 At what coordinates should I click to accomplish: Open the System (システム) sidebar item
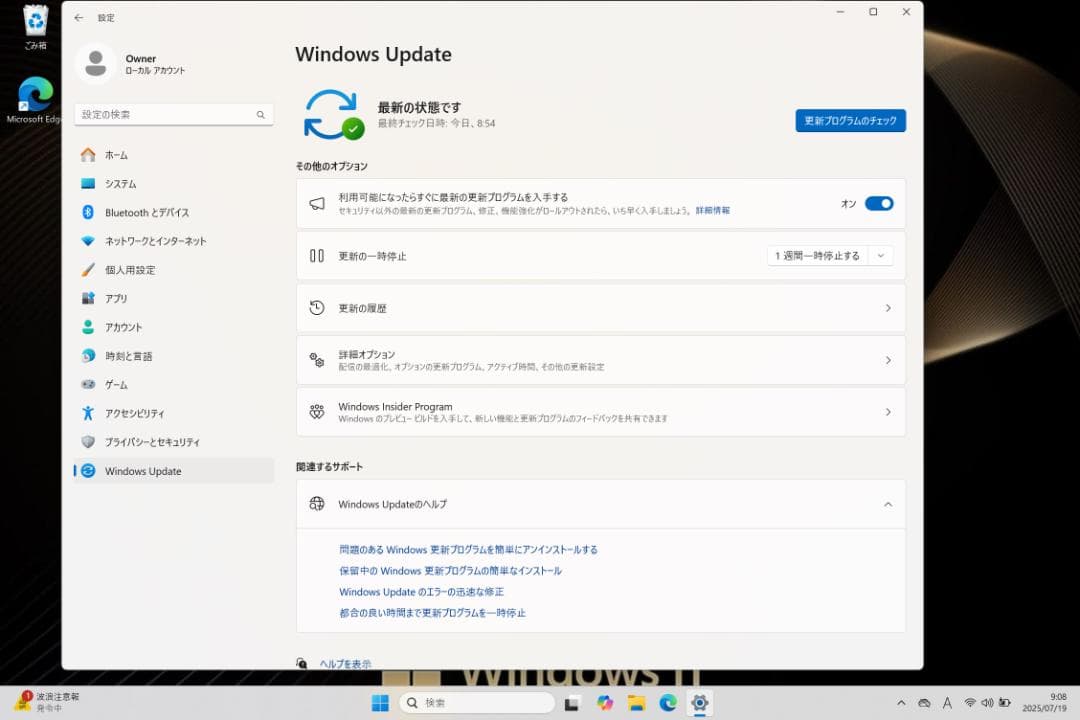coord(174,184)
